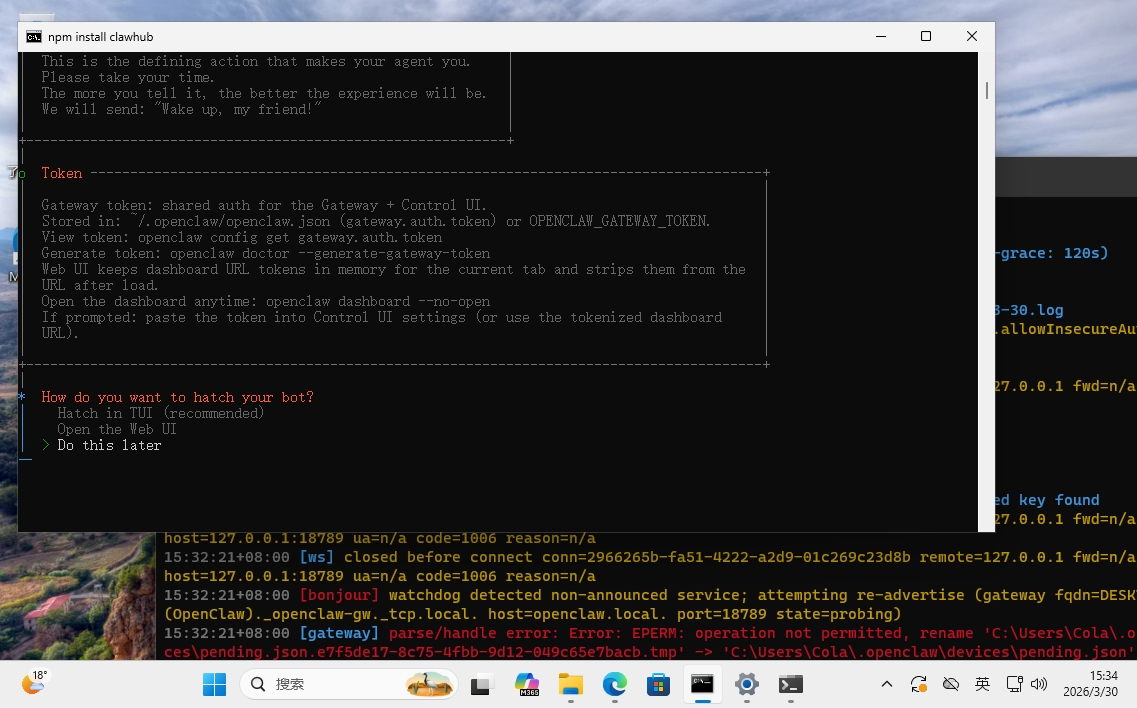Screen dimensions: 1137x708
Task: Switch to the Terminal taskbar icon
Action: (790, 684)
